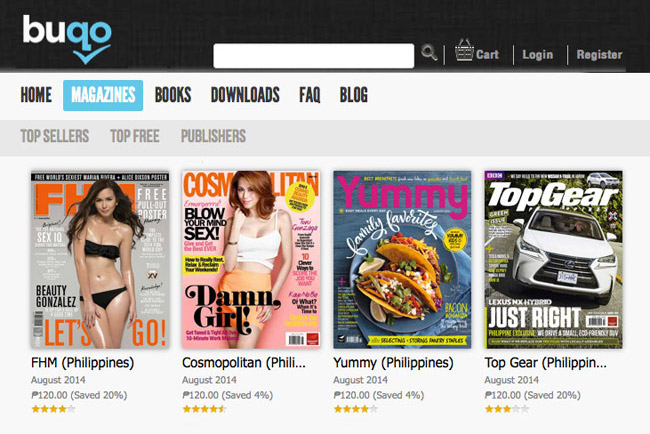This screenshot has height=434, width=650.
Task: Click Cosmopolitan price ₱120.00 (Saved 4%)
Action: 228,395
